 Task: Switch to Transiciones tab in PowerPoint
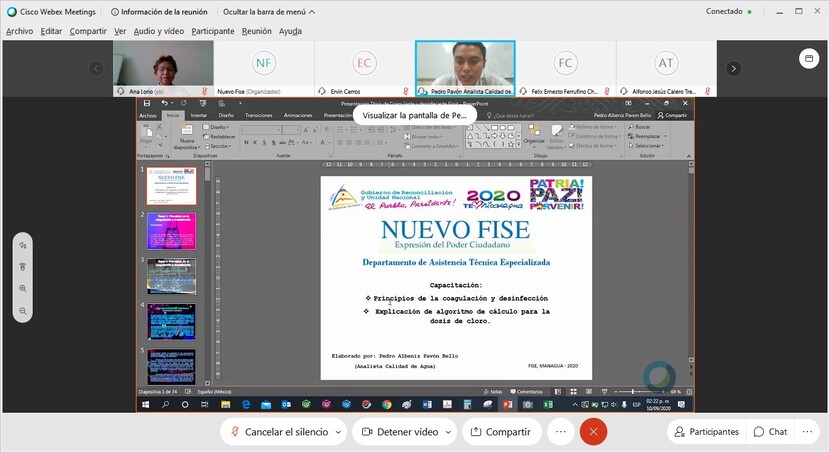258,115
